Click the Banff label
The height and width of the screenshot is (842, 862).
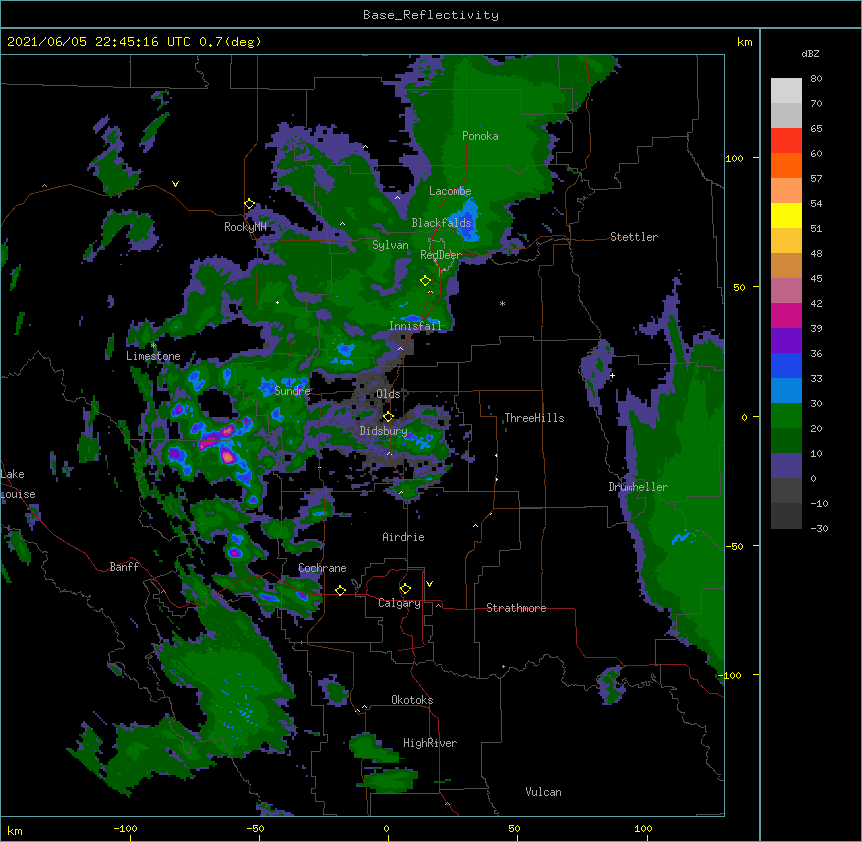tap(124, 567)
